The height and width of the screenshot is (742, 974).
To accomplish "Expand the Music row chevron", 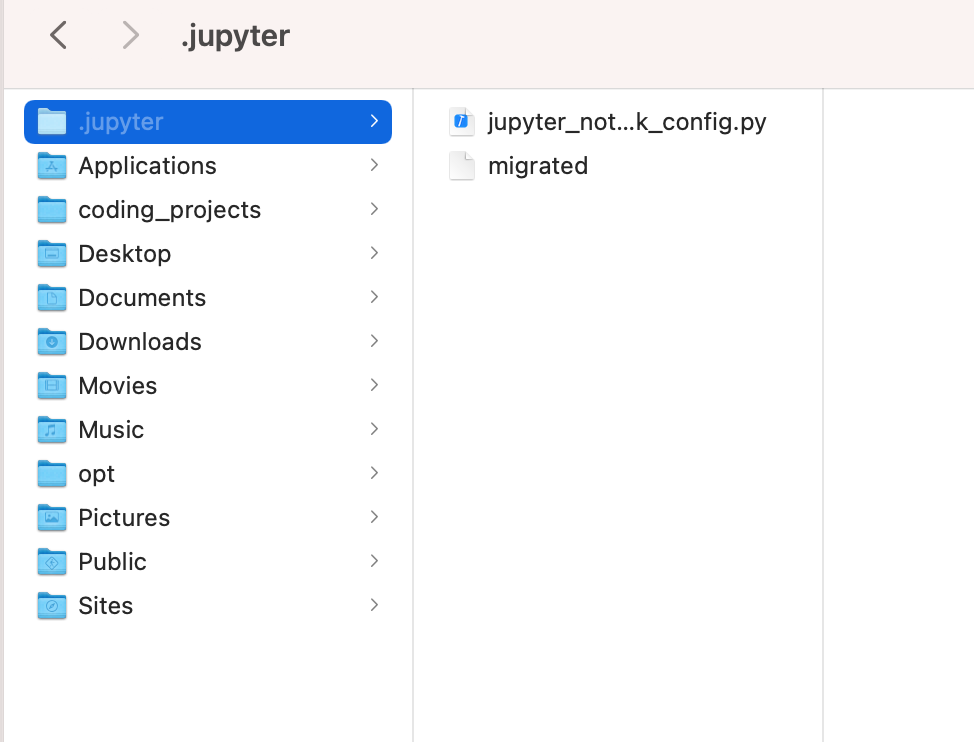I will point(374,429).
